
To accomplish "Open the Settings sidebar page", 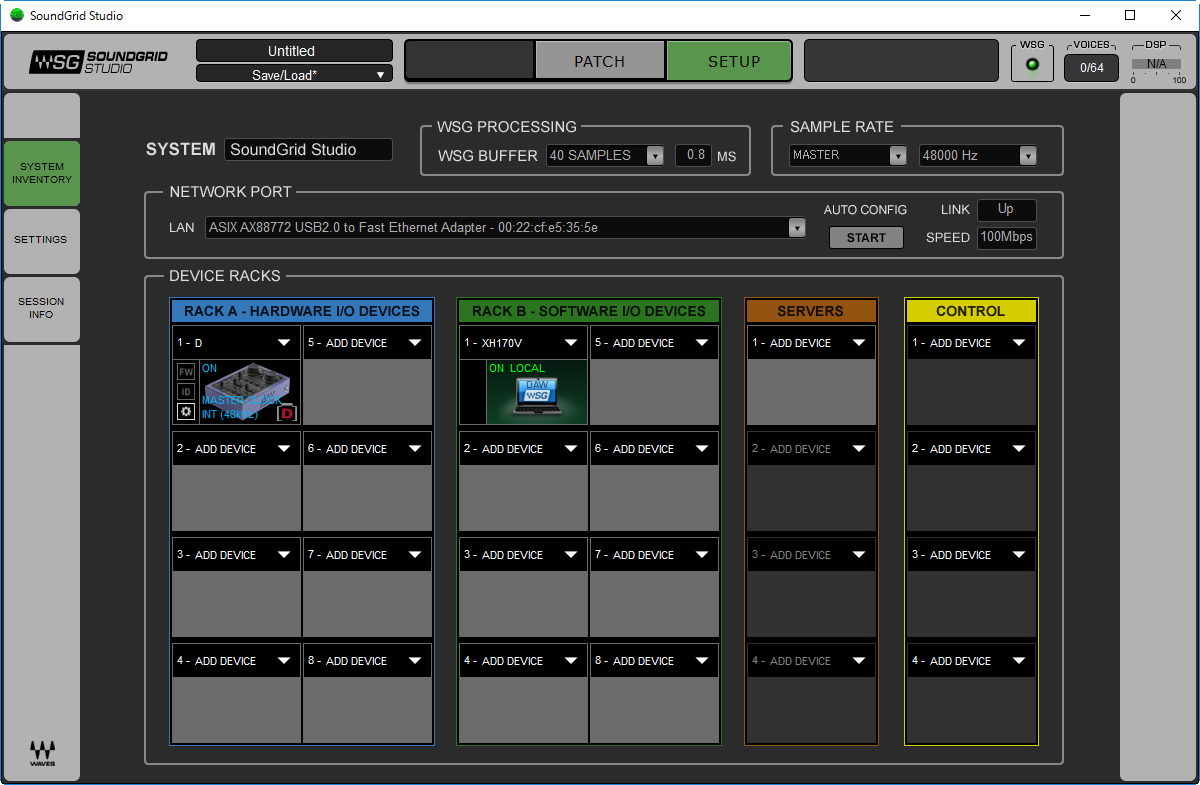I will (42, 240).
